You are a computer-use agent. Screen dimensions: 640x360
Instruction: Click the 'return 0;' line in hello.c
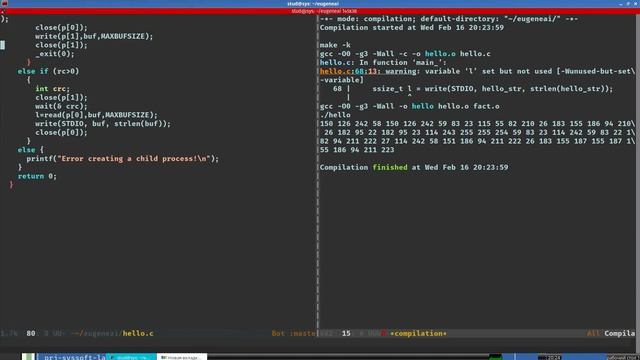click(x=37, y=176)
